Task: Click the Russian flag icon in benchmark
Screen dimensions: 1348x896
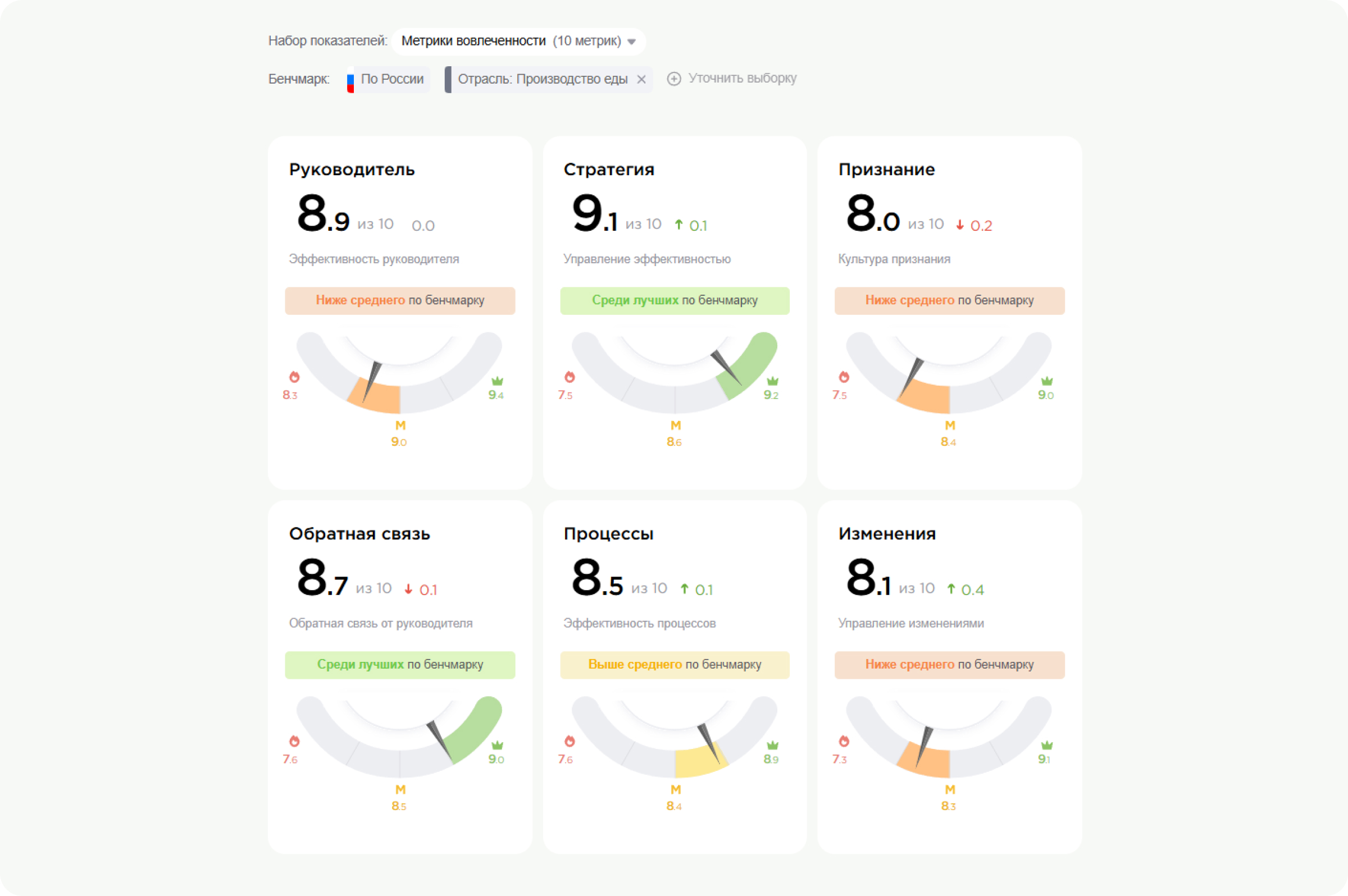Action: (350, 80)
